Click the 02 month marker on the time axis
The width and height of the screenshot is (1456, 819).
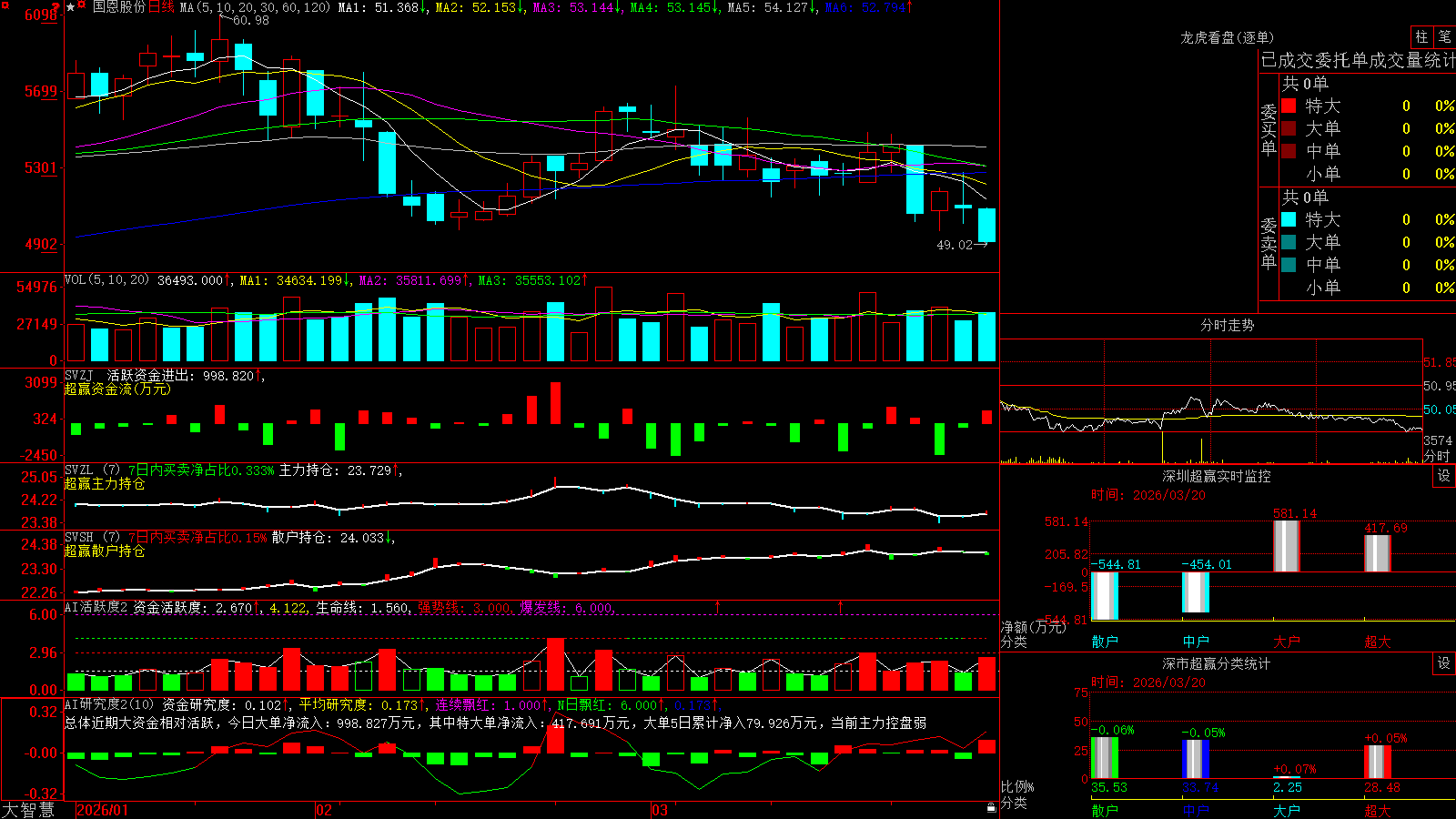(x=324, y=810)
